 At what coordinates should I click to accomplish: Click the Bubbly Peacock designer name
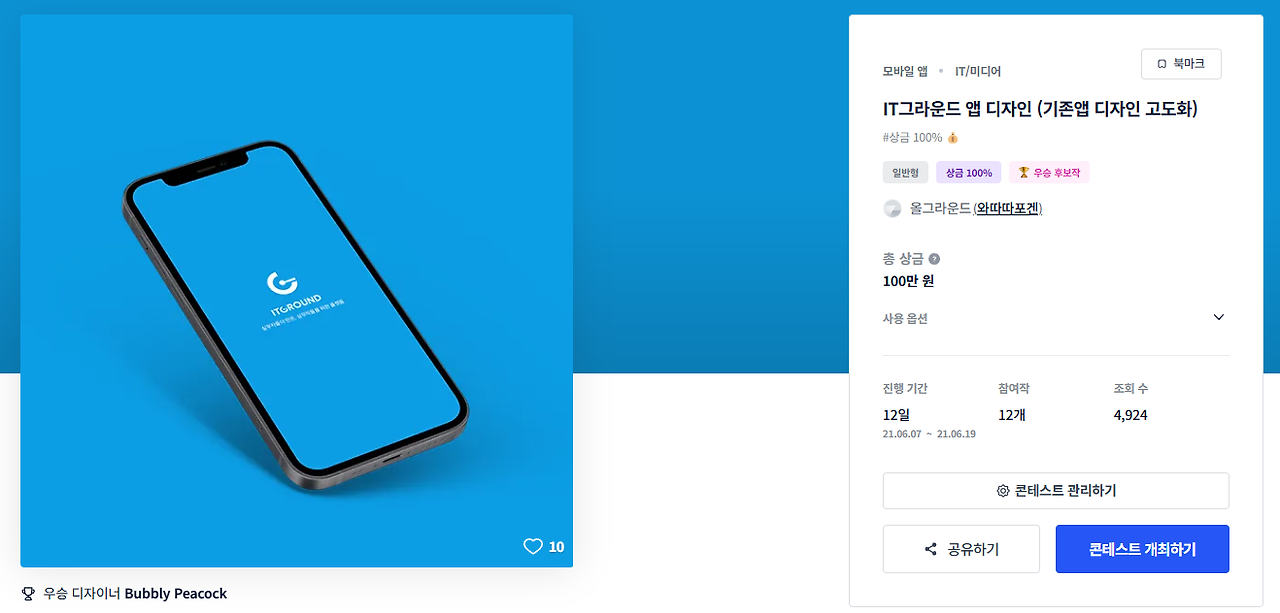click(x=176, y=593)
